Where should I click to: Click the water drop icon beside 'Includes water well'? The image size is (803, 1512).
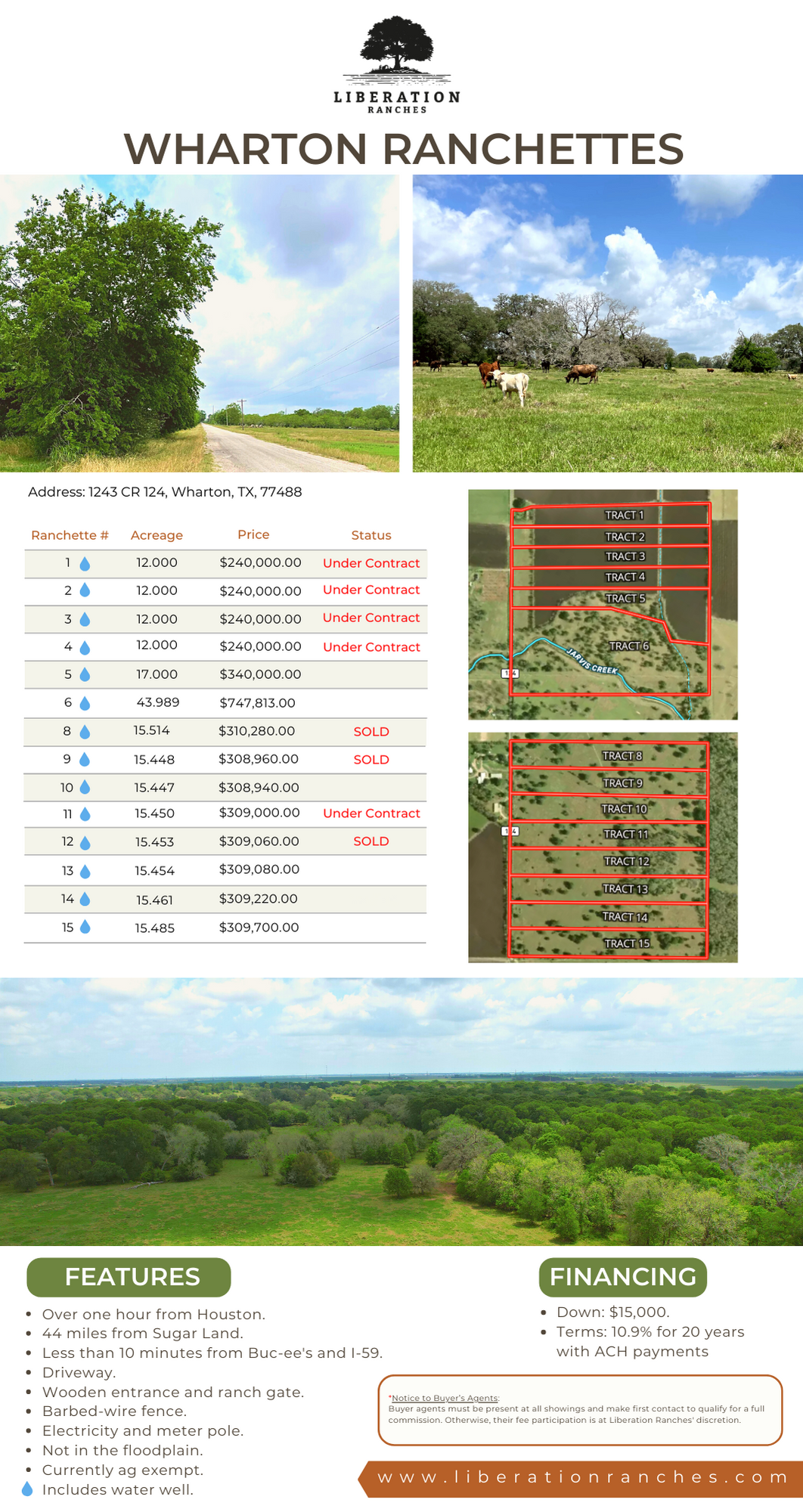click(27, 1489)
